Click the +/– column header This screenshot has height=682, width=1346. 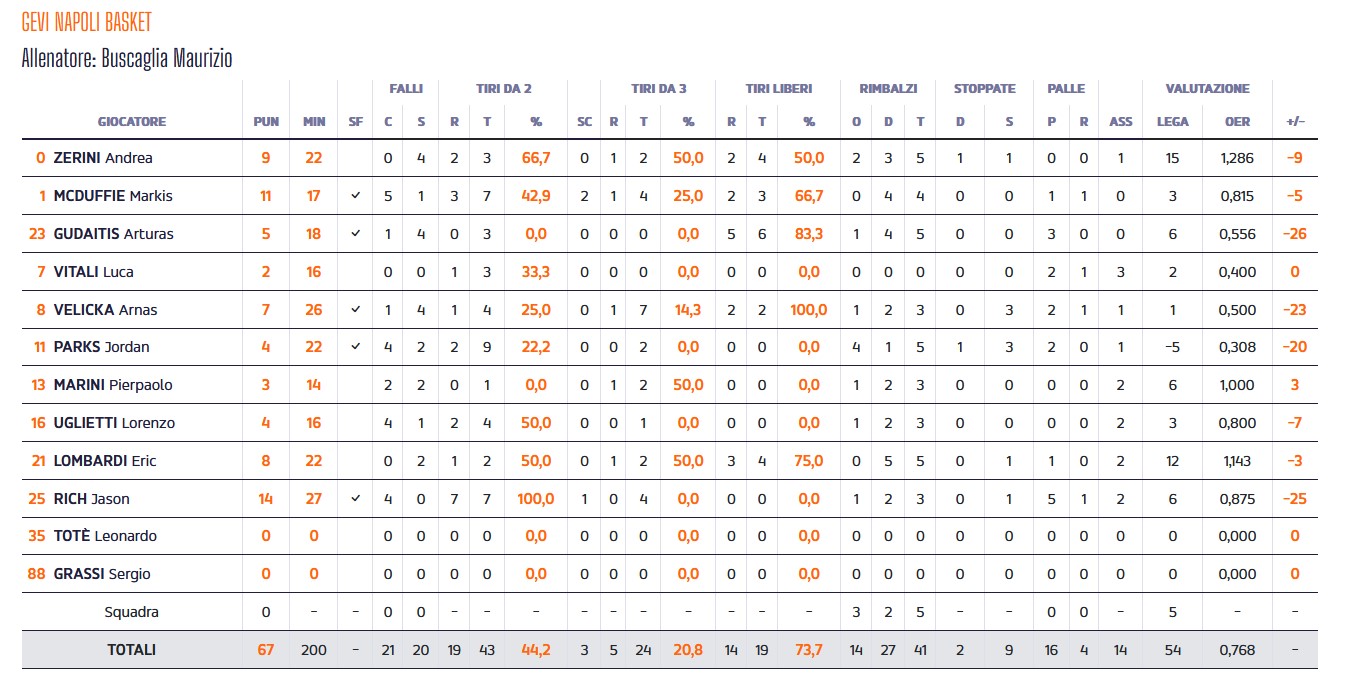(1295, 122)
